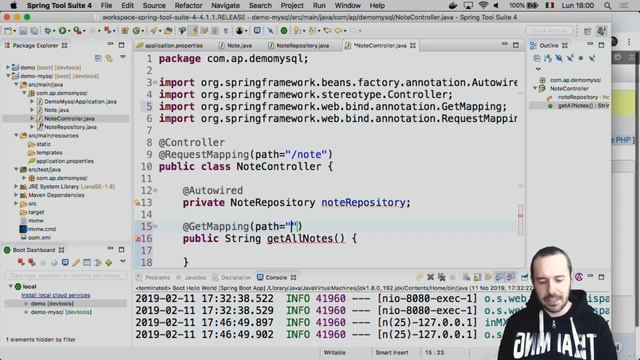The height and width of the screenshot is (360, 640).
Task: Click the New file toolbar icon
Action: point(8,31)
